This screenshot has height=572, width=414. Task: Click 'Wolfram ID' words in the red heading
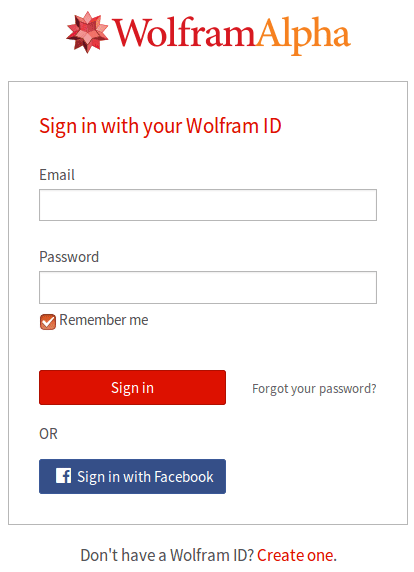point(234,126)
